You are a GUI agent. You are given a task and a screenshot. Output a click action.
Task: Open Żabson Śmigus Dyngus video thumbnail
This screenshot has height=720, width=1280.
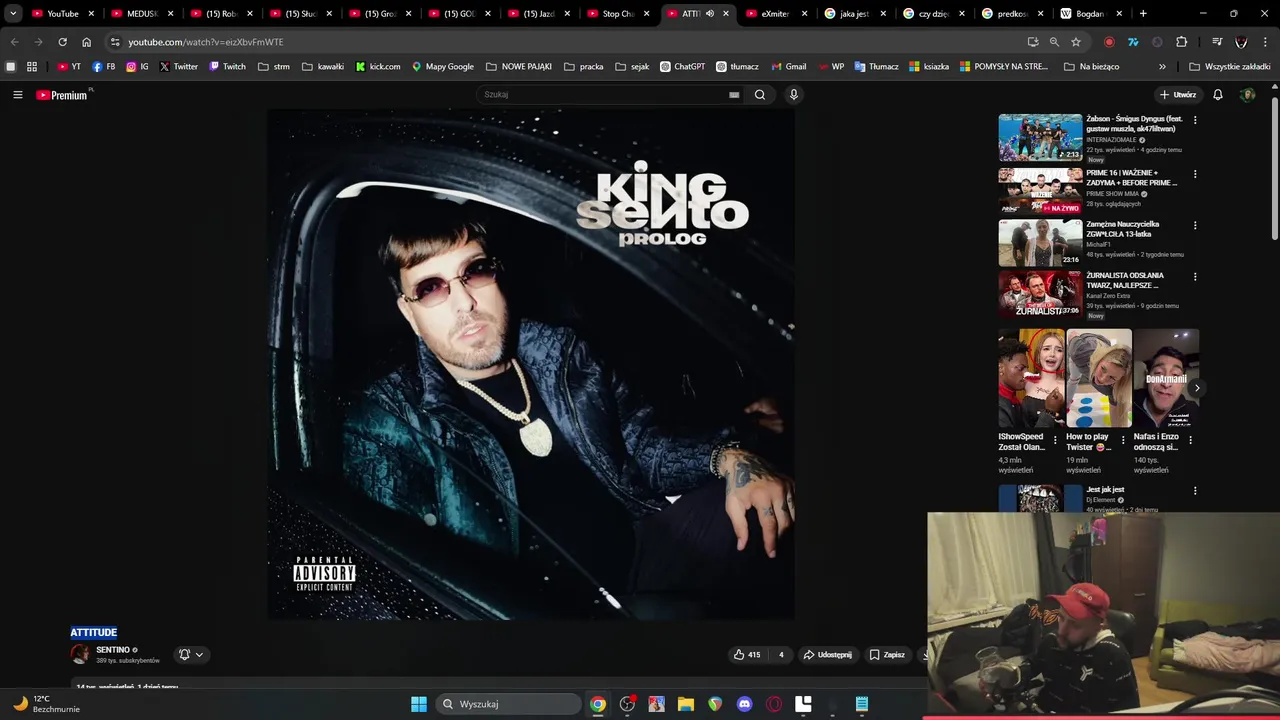1040,137
